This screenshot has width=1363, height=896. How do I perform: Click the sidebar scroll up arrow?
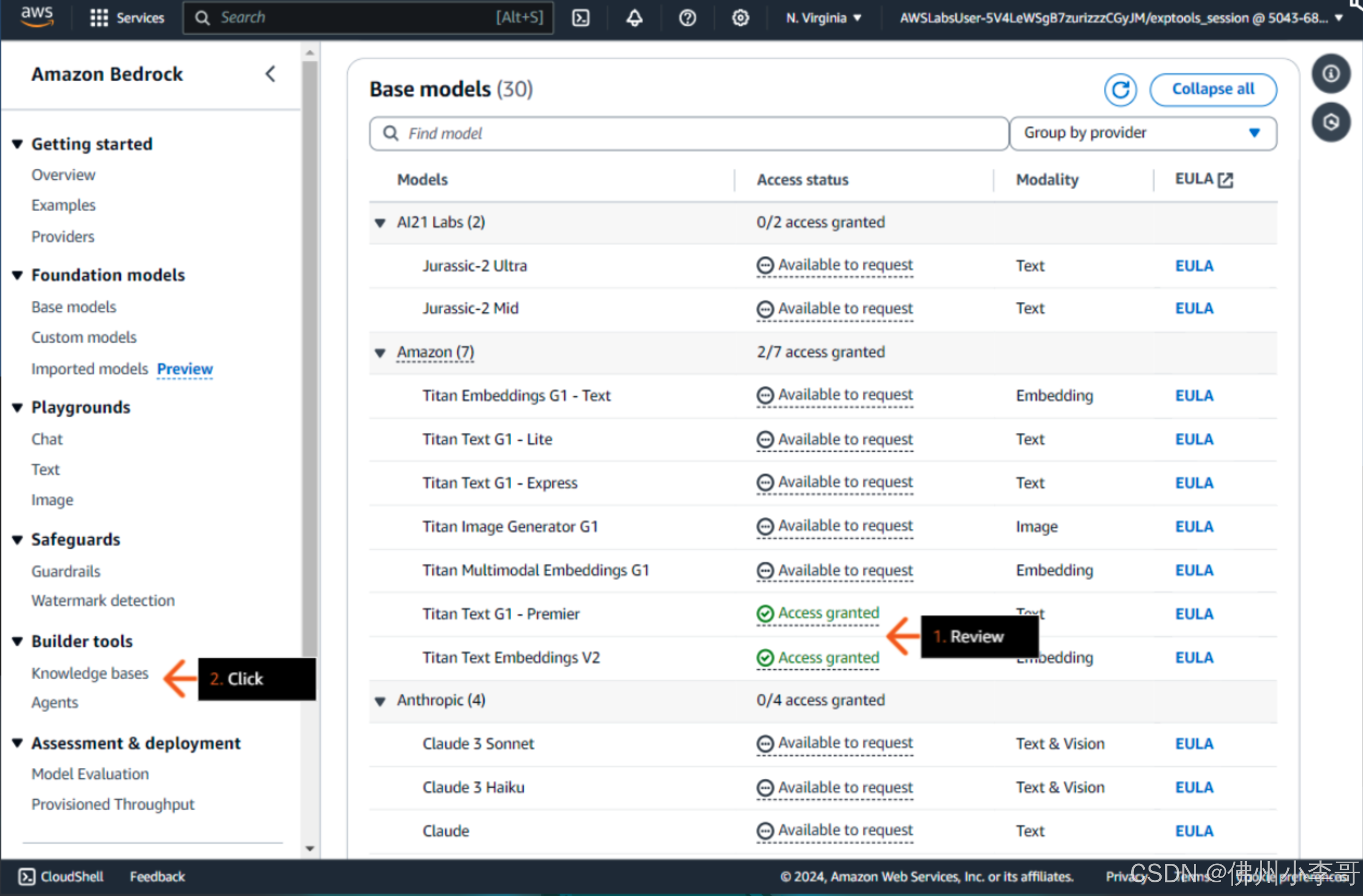point(310,53)
